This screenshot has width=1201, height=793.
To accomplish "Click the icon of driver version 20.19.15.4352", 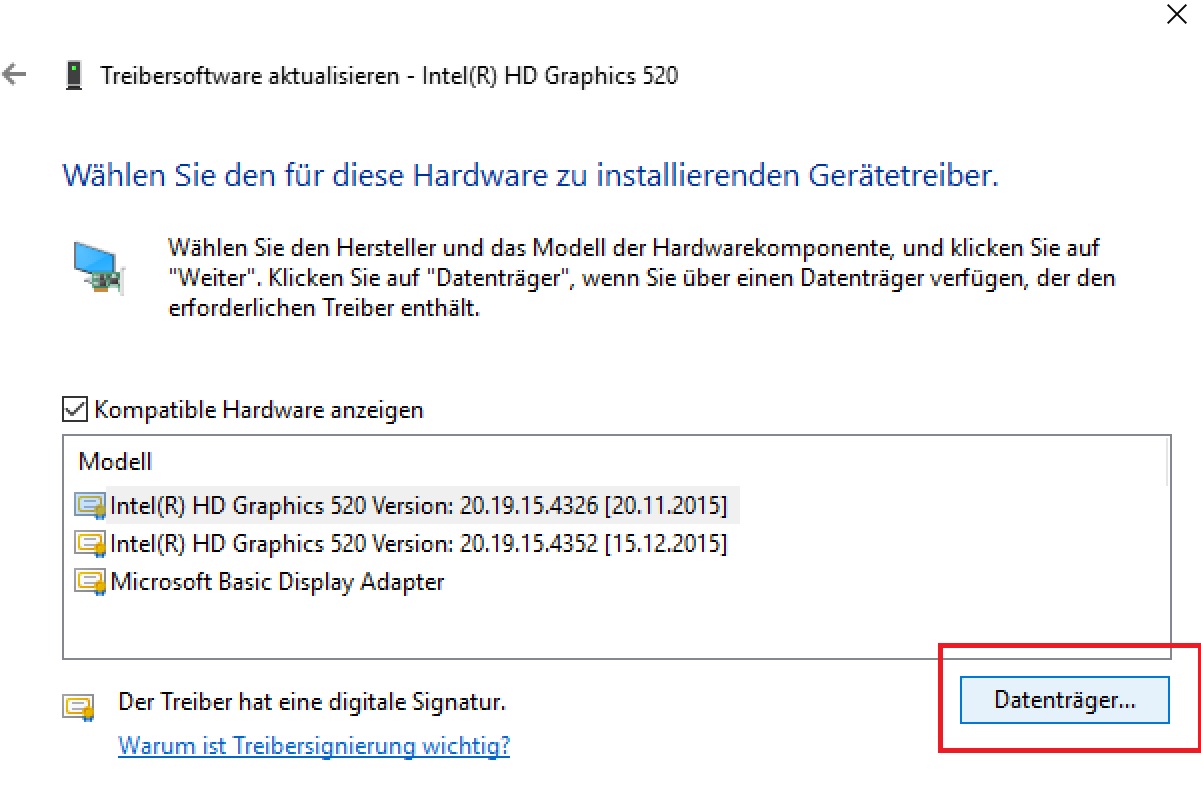I will tap(91, 544).
